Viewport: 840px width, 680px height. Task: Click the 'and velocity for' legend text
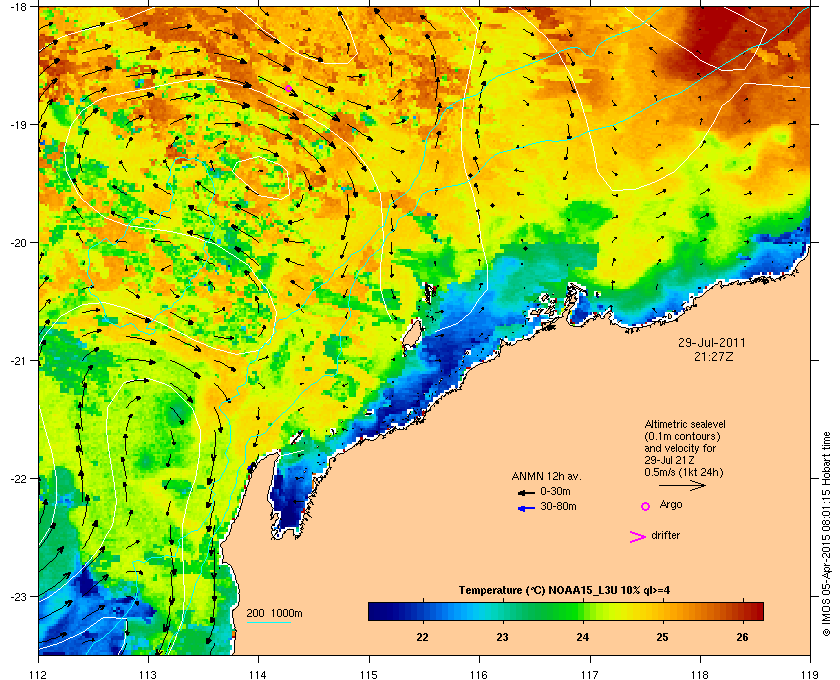(680, 448)
